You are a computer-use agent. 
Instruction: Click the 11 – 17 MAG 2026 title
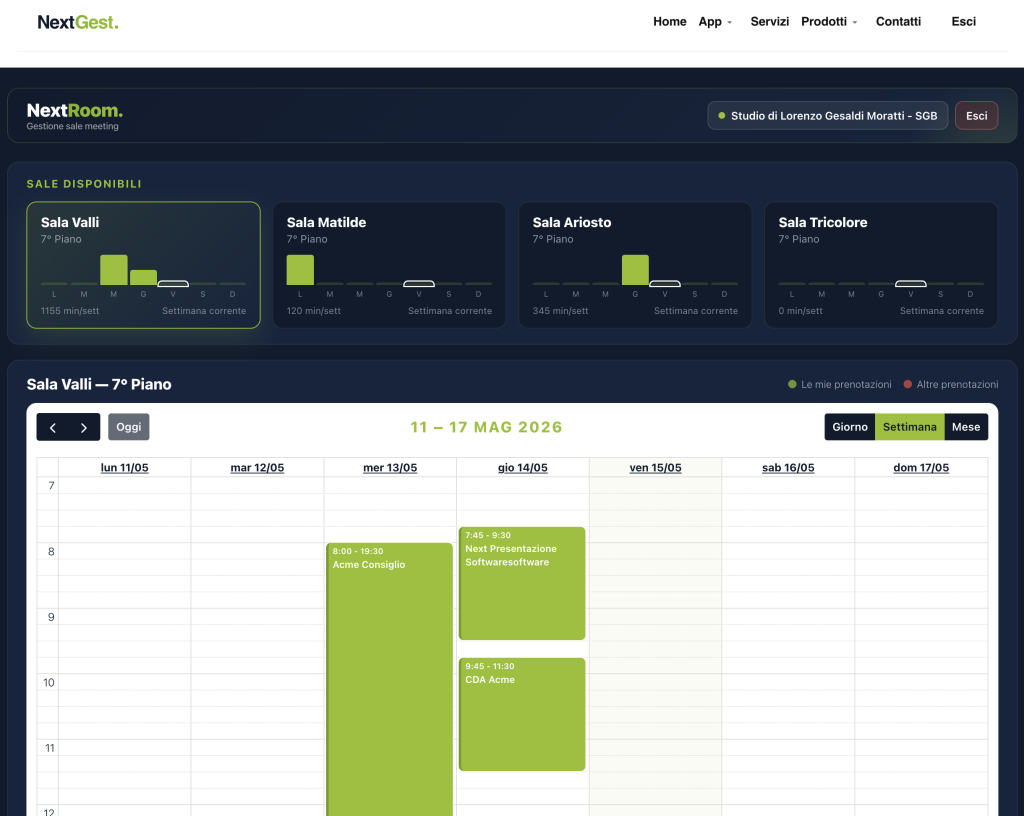click(487, 427)
